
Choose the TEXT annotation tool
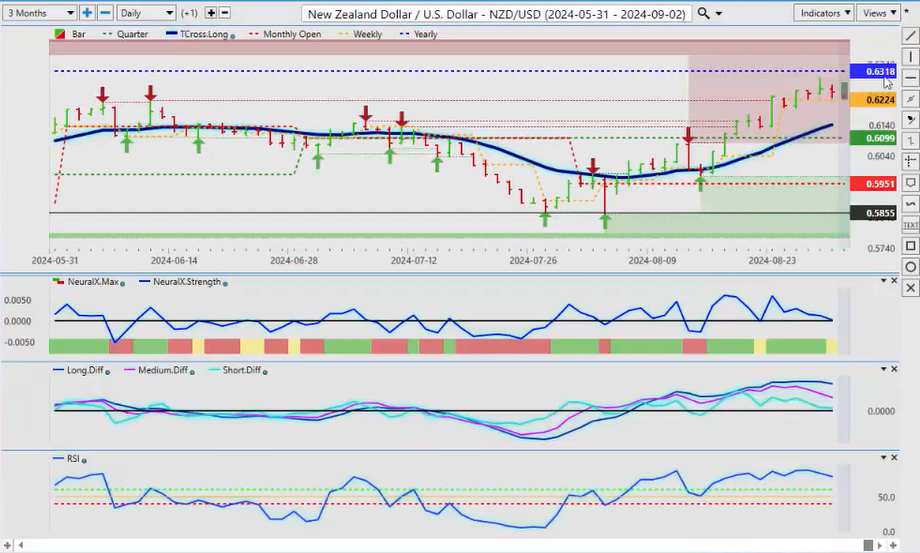[x=910, y=225]
